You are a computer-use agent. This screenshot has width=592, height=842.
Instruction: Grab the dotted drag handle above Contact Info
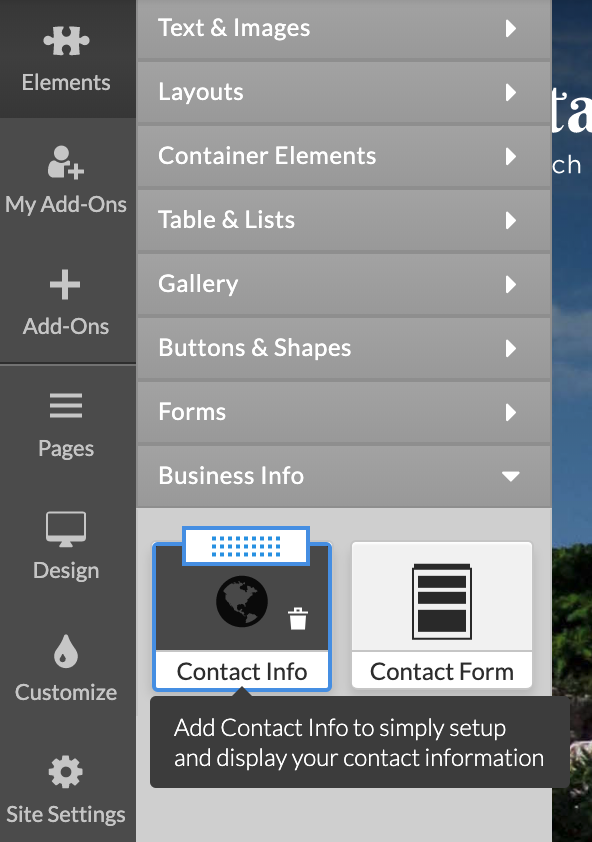coord(246,546)
